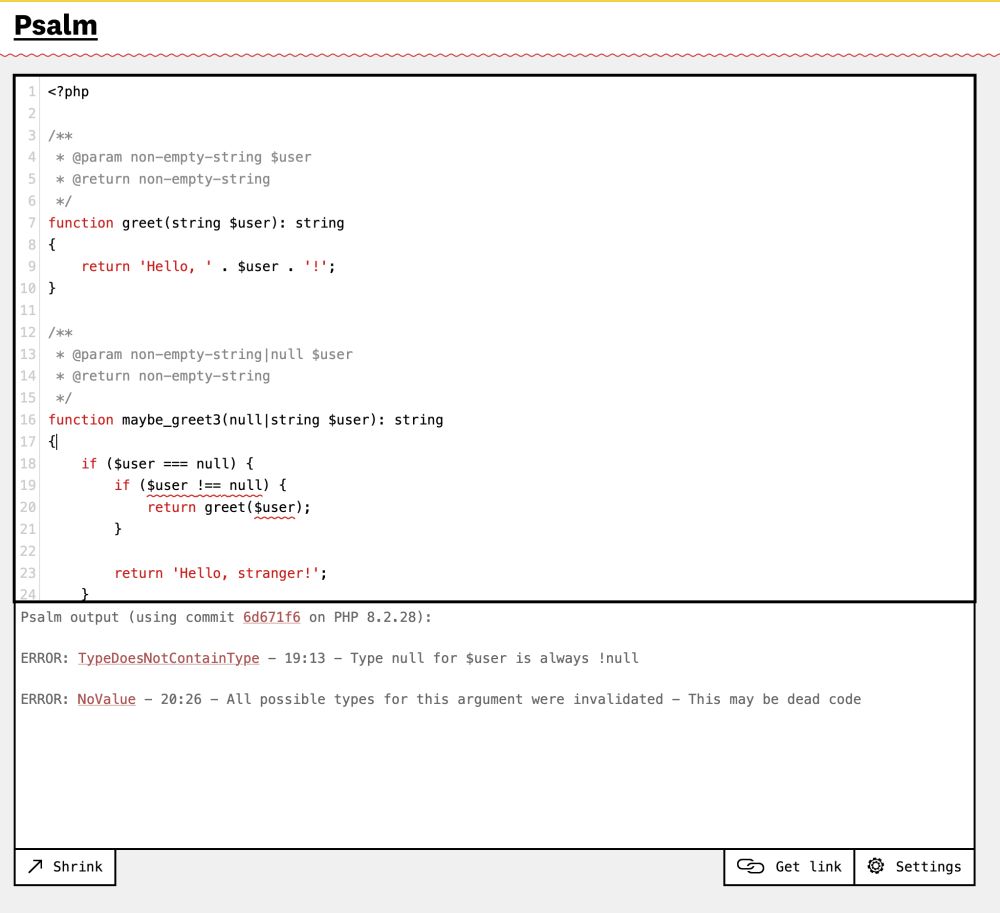Screen dimensions: 1000x913
Task: Click the Settings gear icon
Action: tap(876, 866)
